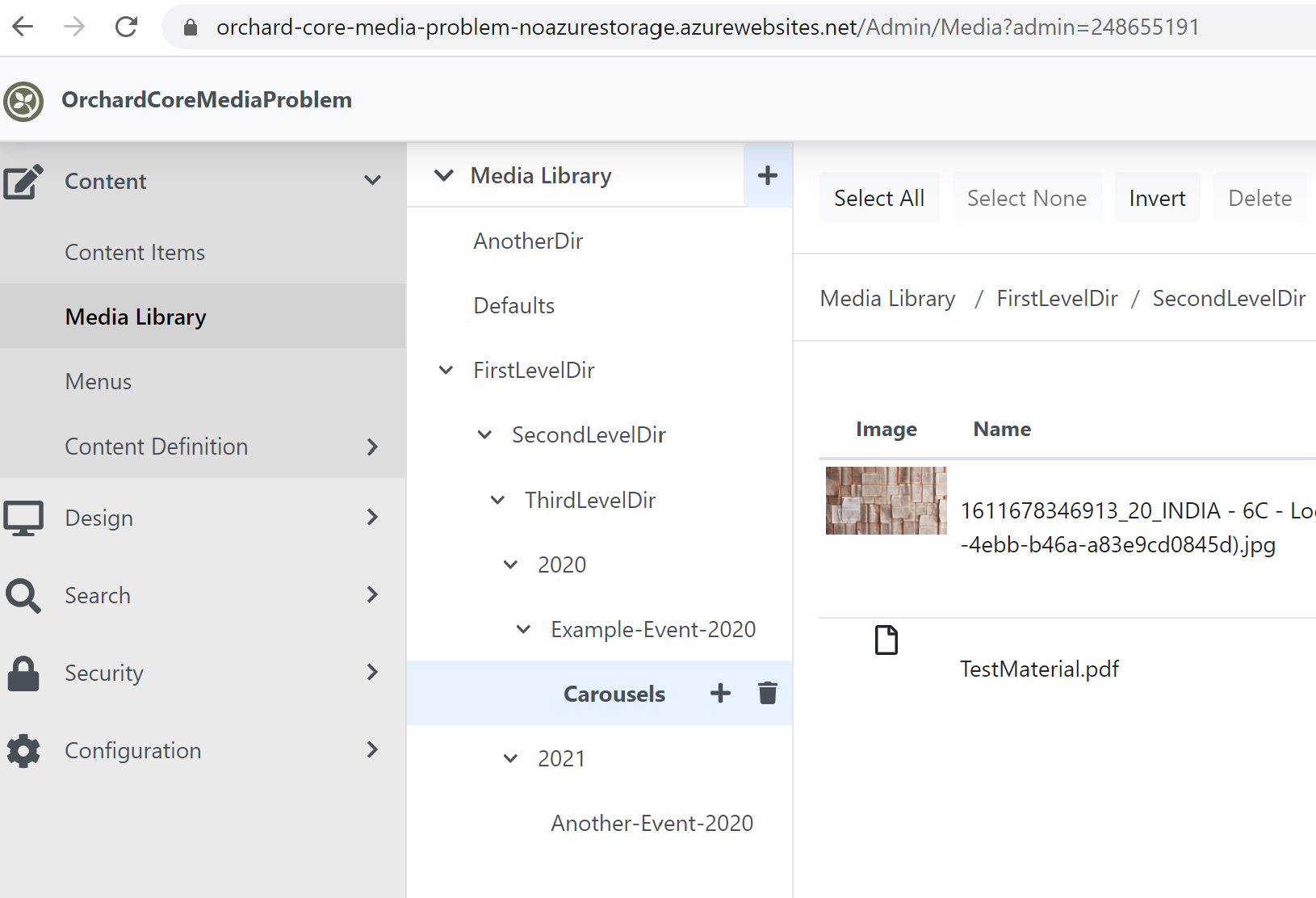Click the Invert selection button

(x=1157, y=197)
